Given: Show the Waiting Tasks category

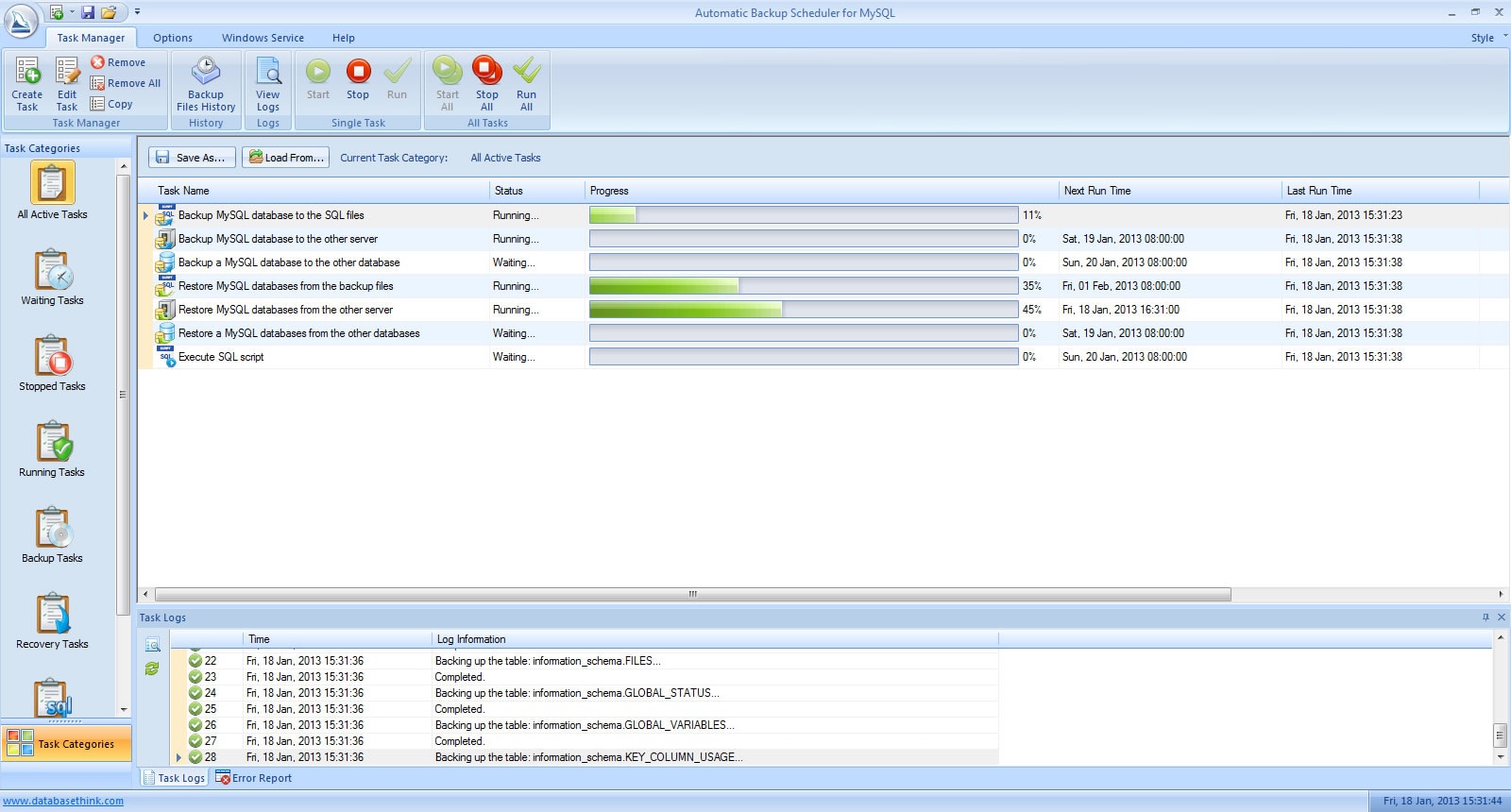Looking at the screenshot, I should click(x=52, y=277).
